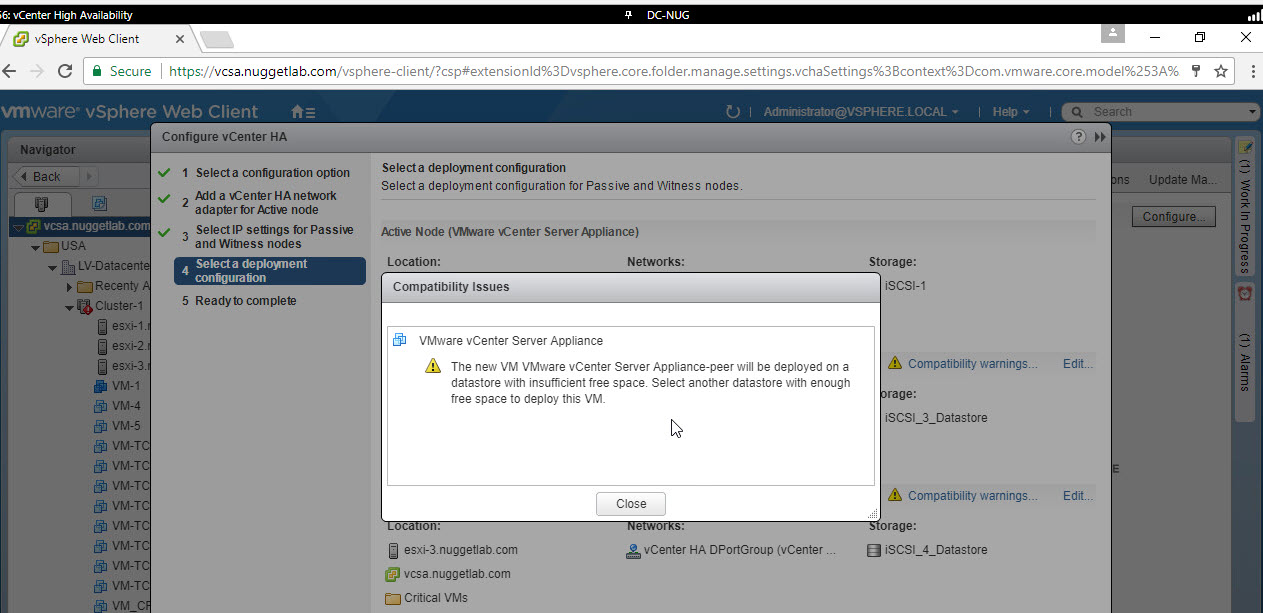The image size is (1263, 613).
Task: Open the wizard help question-mark icon
Action: point(1078,137)
